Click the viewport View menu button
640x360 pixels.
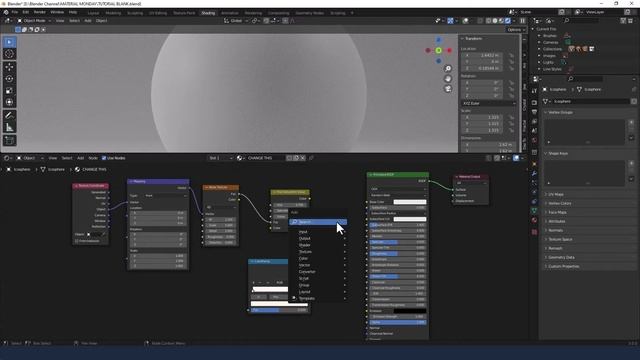(60, 20)
